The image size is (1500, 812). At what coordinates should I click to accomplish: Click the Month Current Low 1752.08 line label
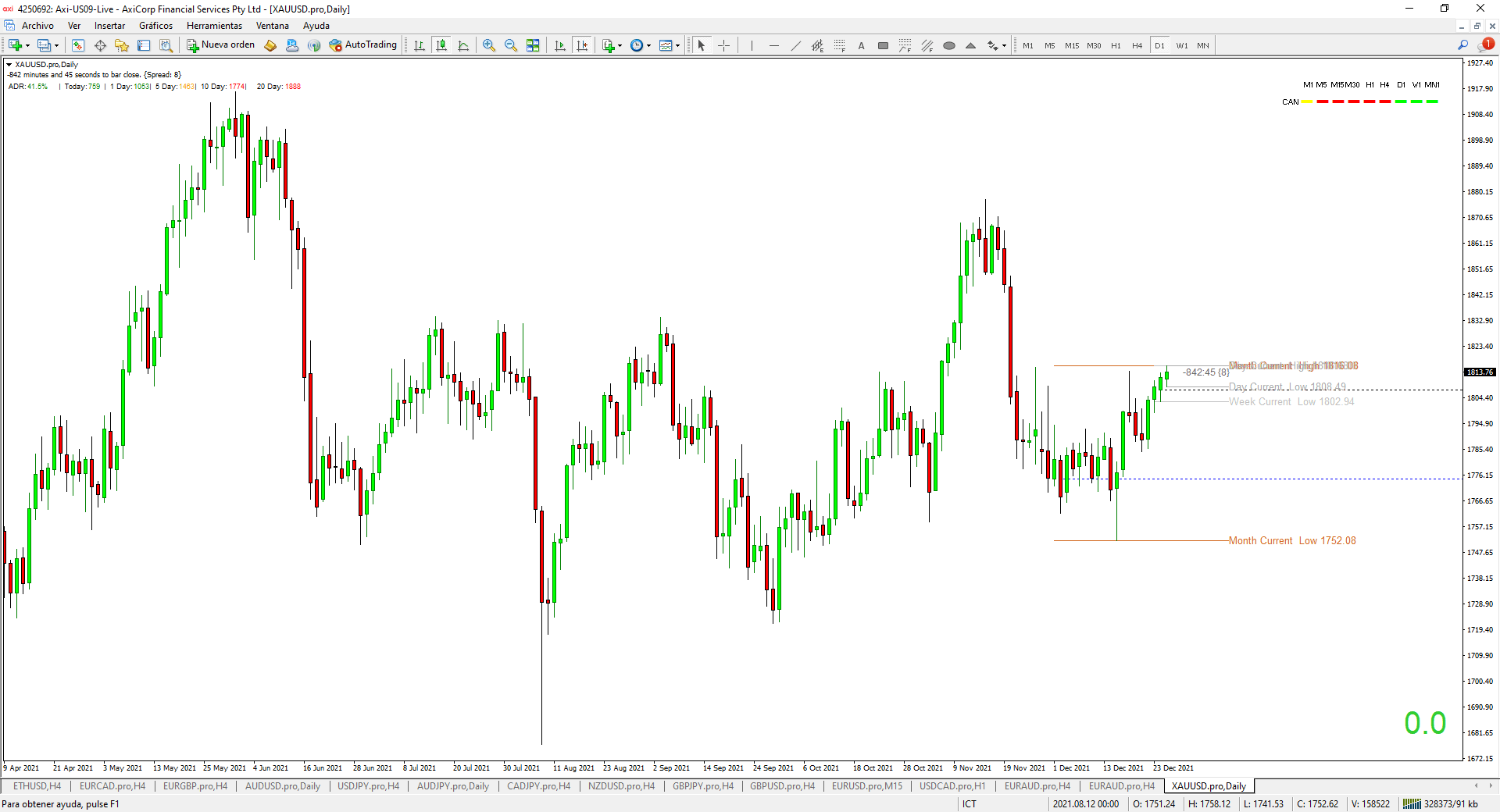[1292, 540]
